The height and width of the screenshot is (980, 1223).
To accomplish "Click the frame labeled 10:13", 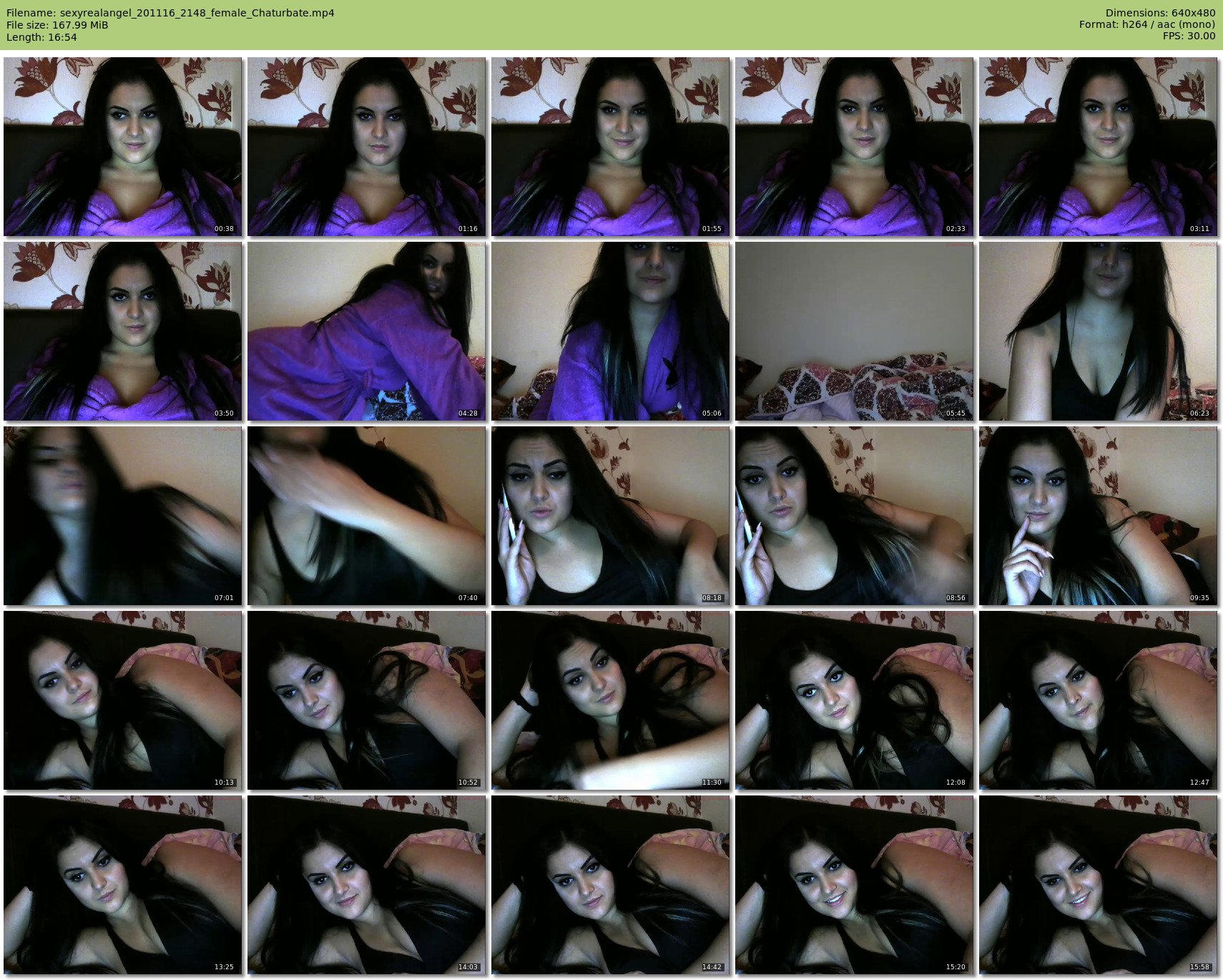I will coord(122,700).
